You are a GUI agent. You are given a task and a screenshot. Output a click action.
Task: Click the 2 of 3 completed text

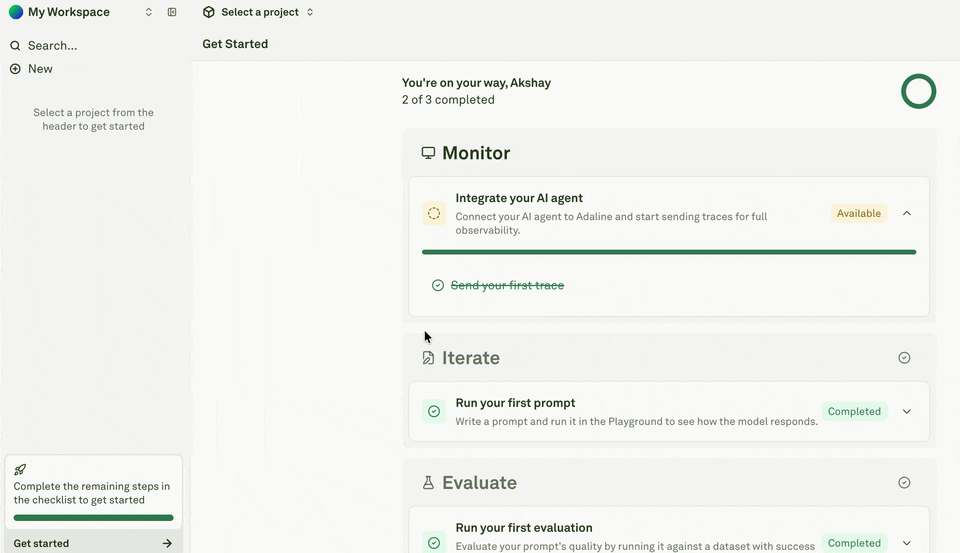[x=448, y=100]
